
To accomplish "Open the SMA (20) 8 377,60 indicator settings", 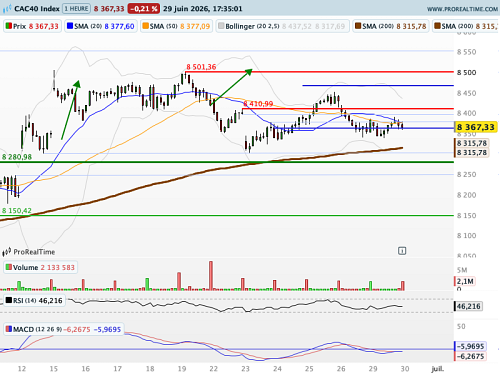I will tap(101, 26).
